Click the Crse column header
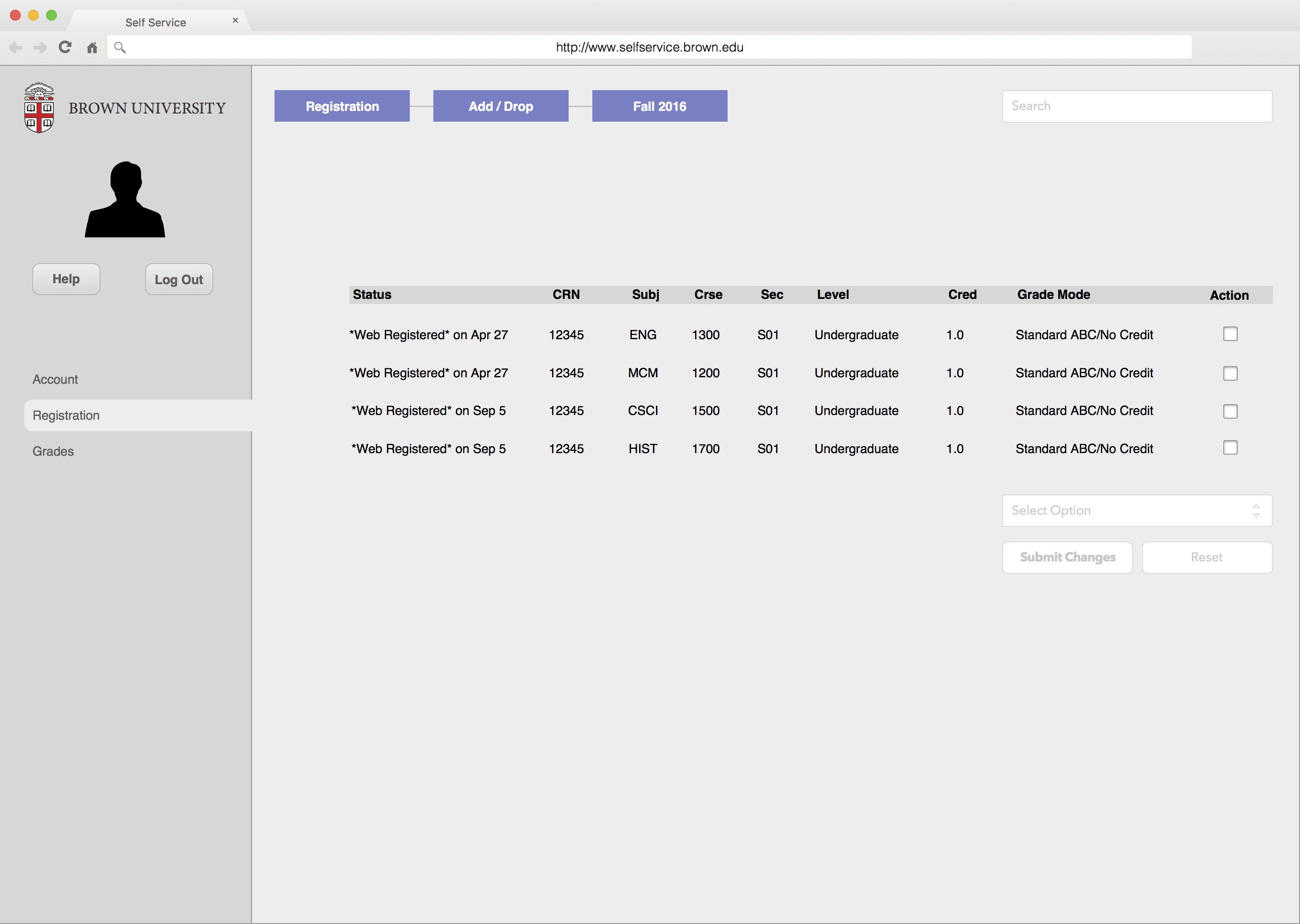Image resolution: width=1300 pixels, height=924 pixels. coord(708,295)
